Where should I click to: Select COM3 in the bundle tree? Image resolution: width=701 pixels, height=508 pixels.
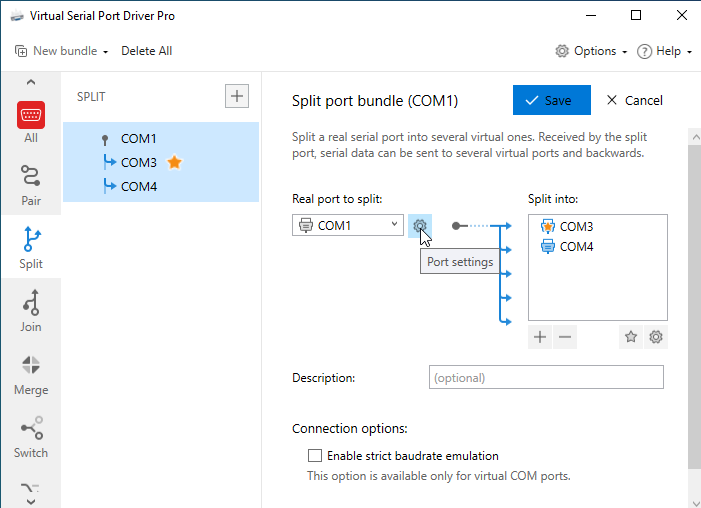click(139, 162)
